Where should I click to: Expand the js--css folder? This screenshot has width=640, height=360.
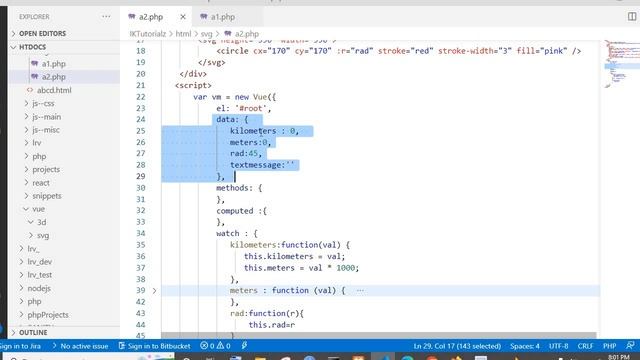(43, 103)
